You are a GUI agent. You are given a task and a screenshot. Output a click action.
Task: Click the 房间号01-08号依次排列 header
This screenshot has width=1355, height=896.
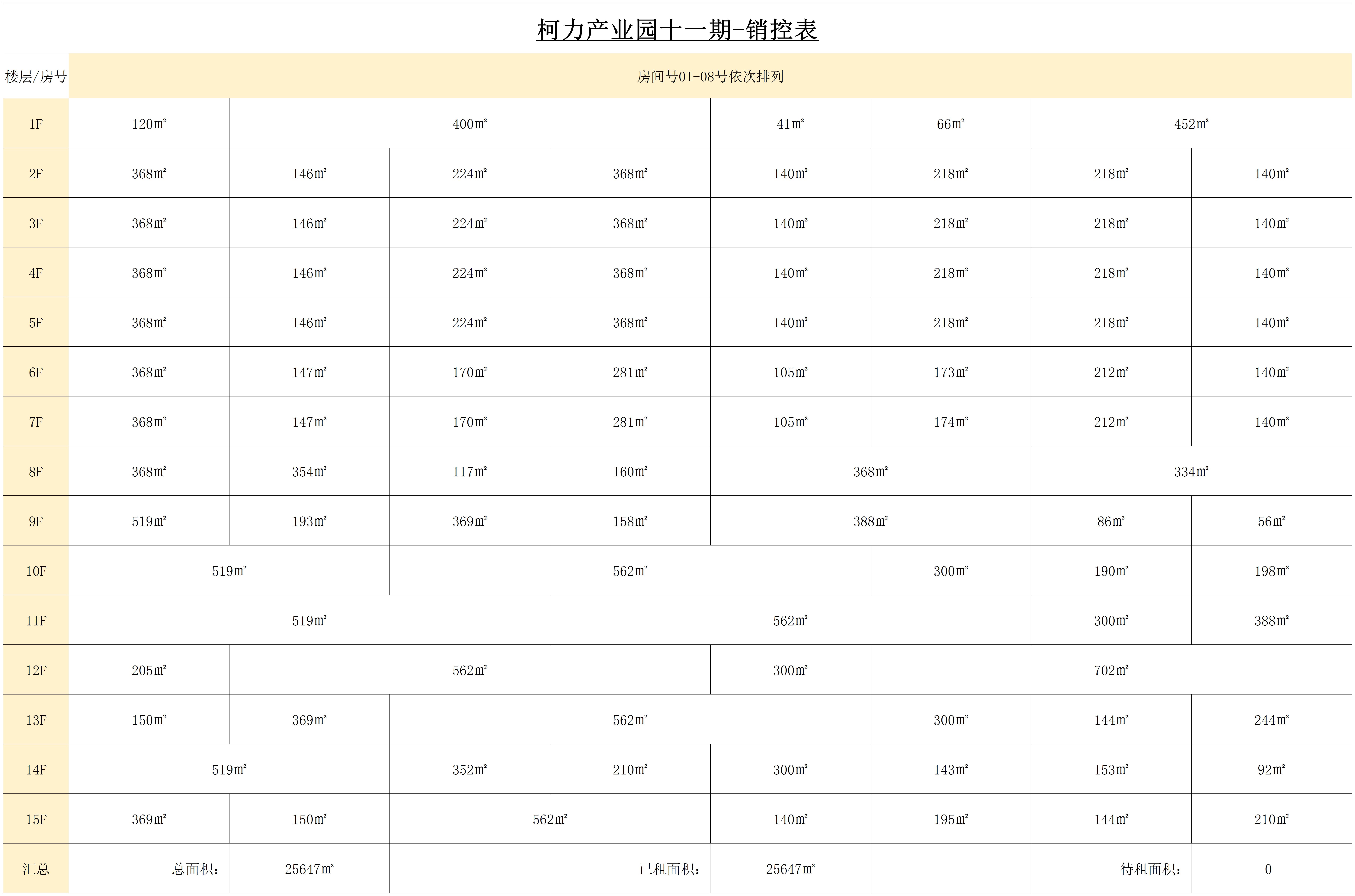710,76
